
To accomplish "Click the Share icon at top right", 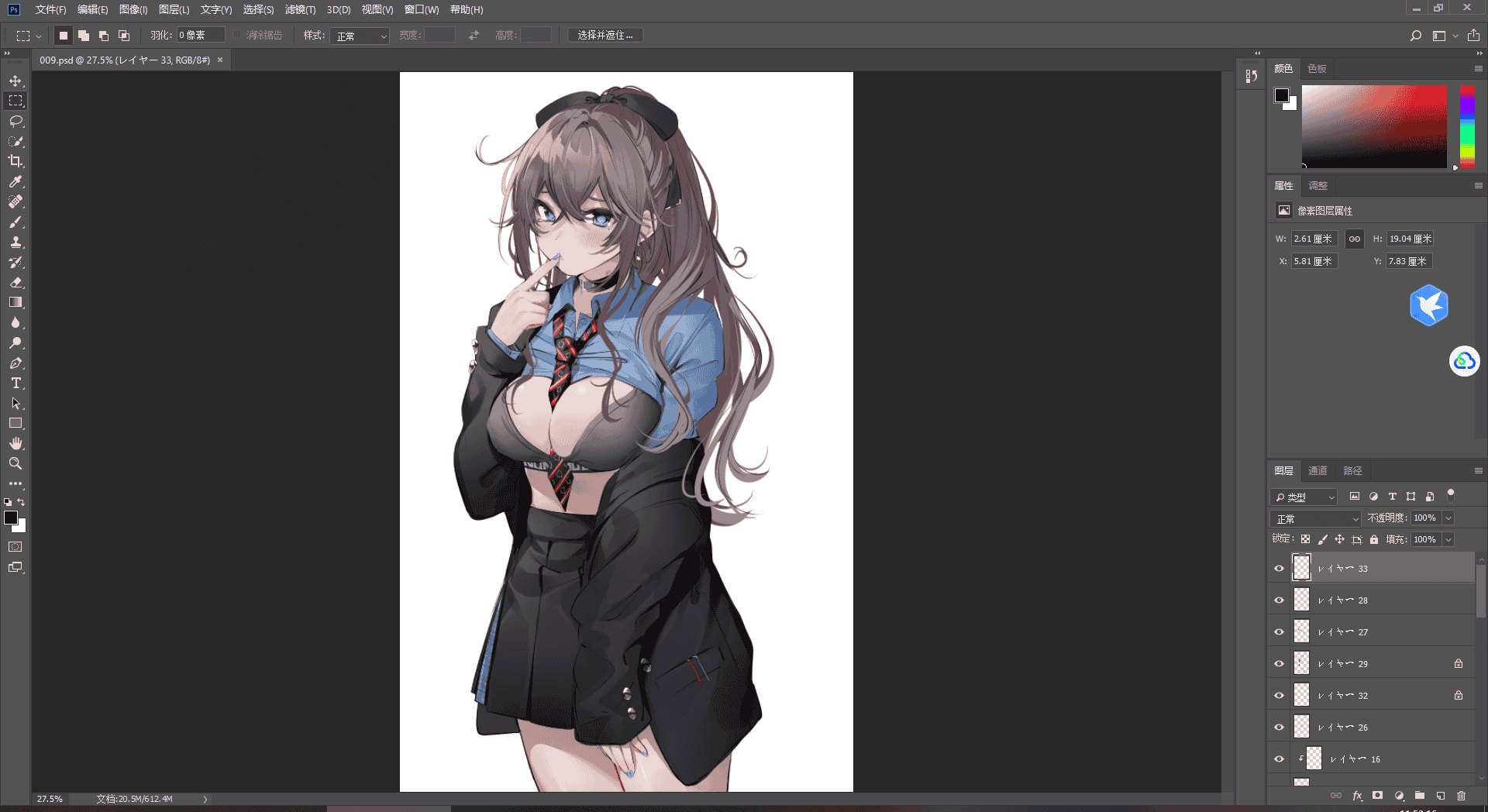I will pos(1473,36).
